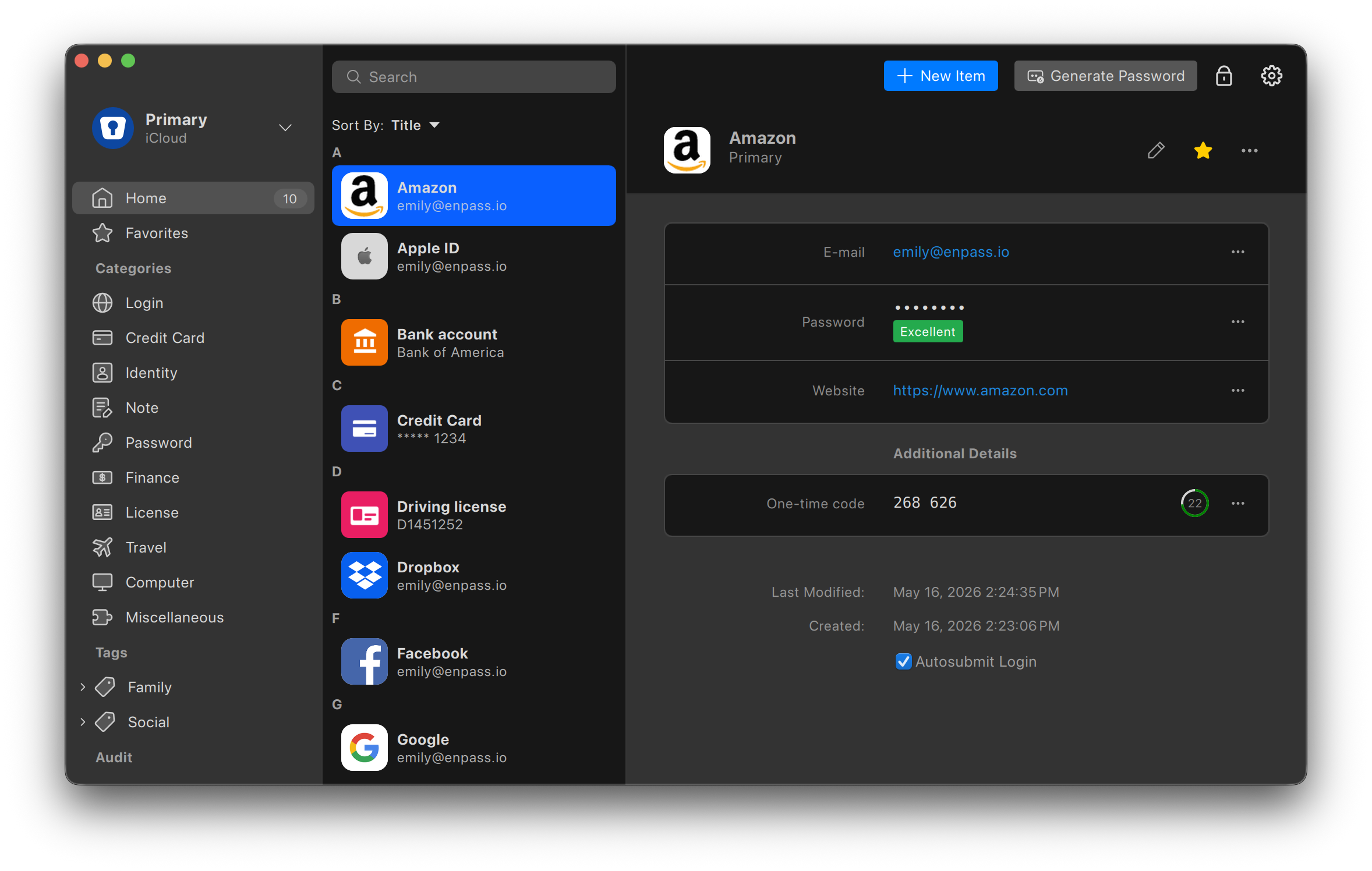Open options for the E-mail field
The height and width of the screenshot is (871, 1372).
pyautogui.click(x=1237, y=252)
